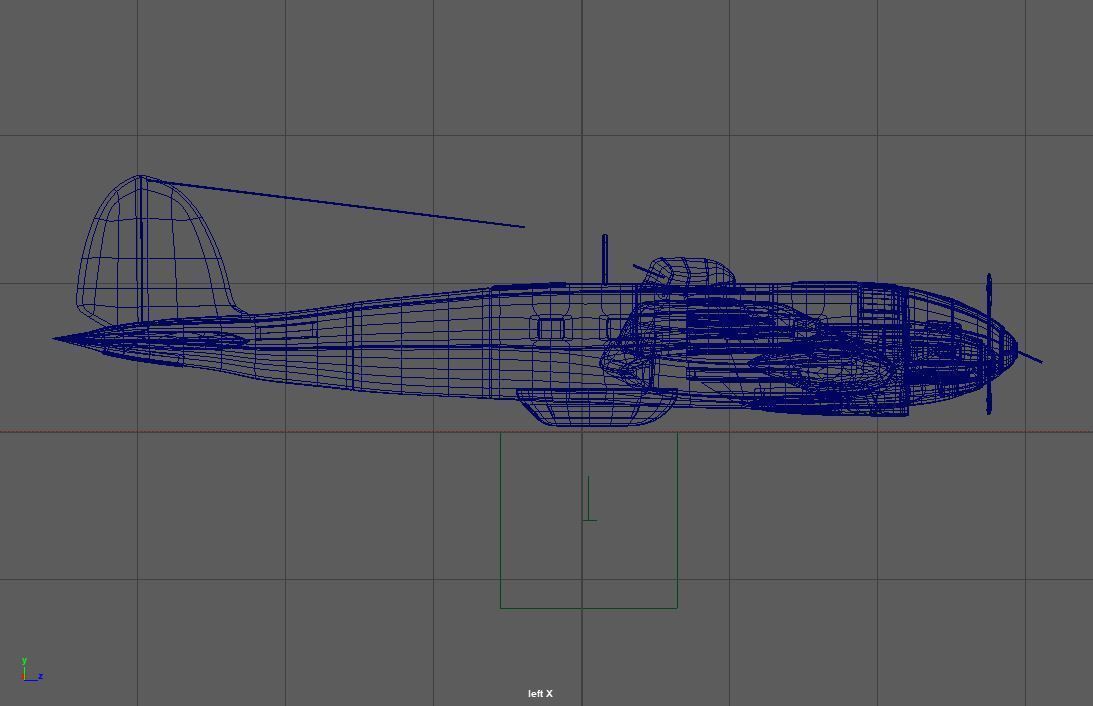Select the propeller blade at the nose
The width and height of the screenshot is (1093, 706).
tap(988, 344)
